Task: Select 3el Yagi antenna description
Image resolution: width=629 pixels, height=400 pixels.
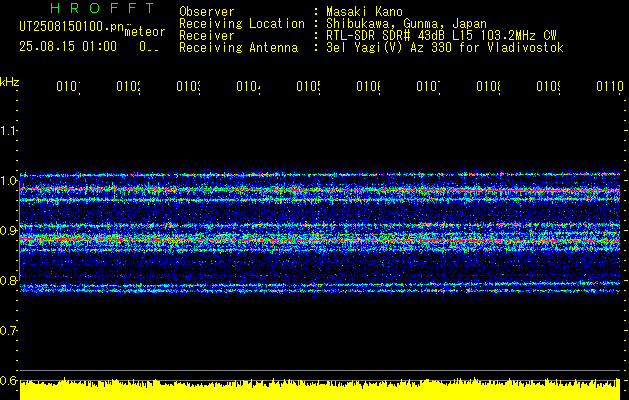Action: coord(445,48)
